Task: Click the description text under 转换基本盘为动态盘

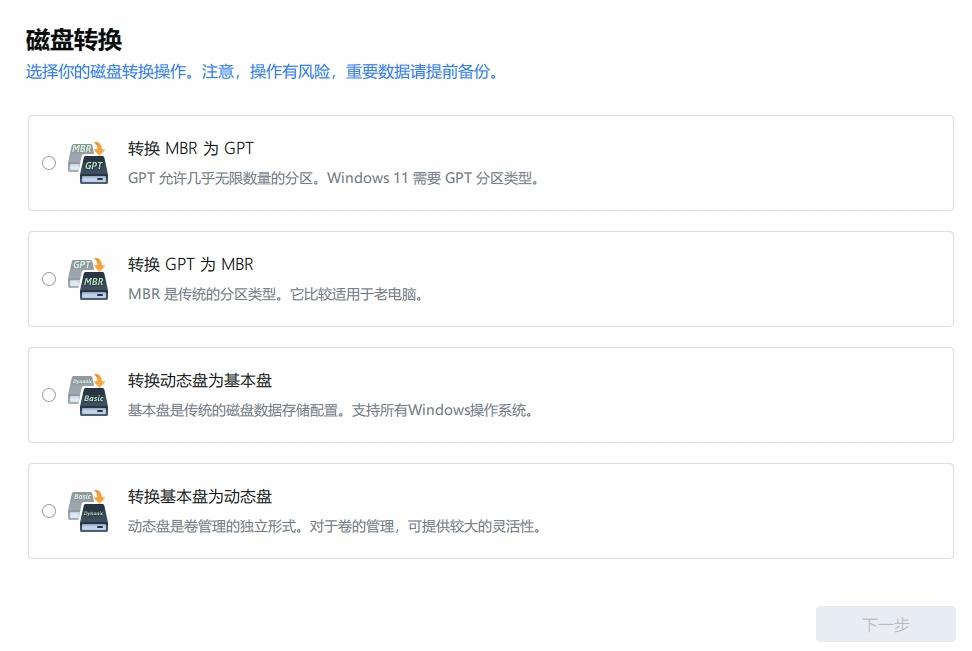Action: tap(333, 527)
